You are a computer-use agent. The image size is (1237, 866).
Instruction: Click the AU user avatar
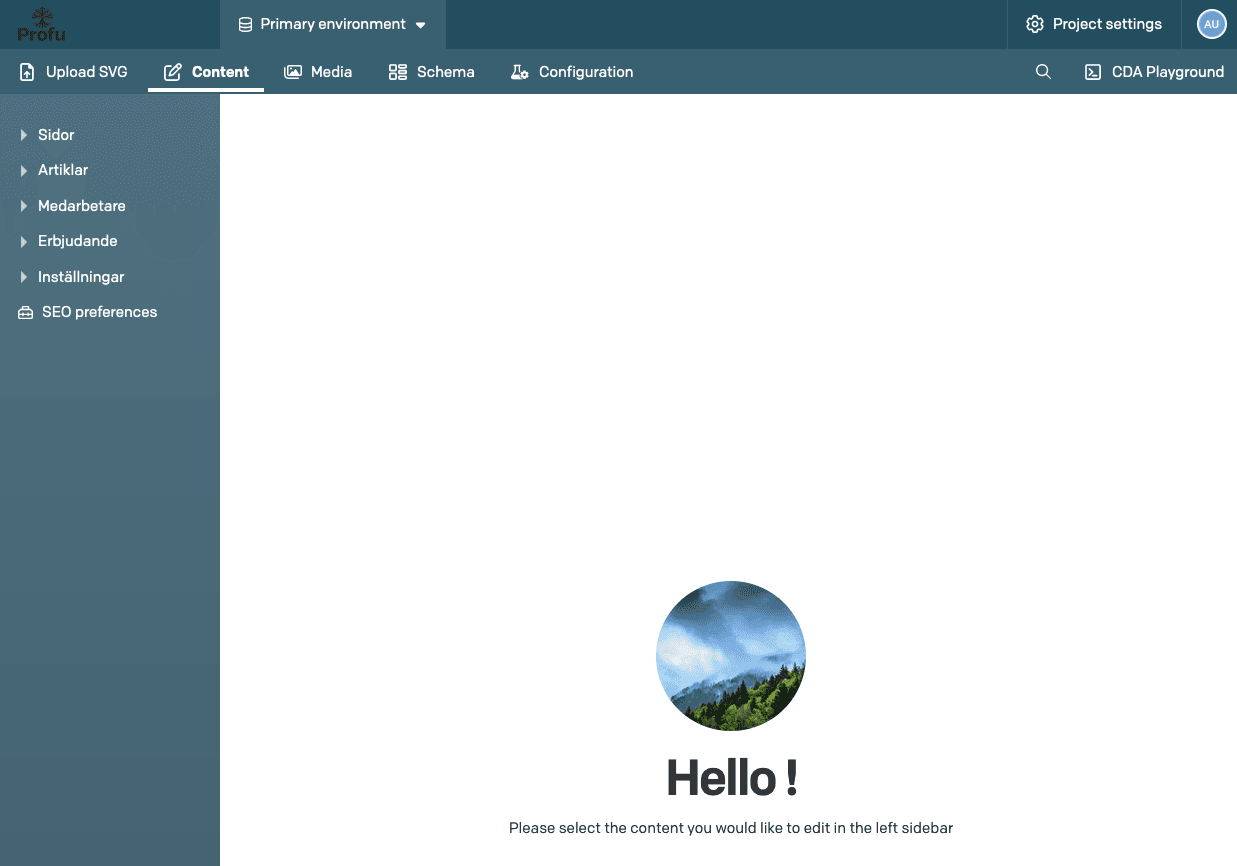[x=1211, y=24]
